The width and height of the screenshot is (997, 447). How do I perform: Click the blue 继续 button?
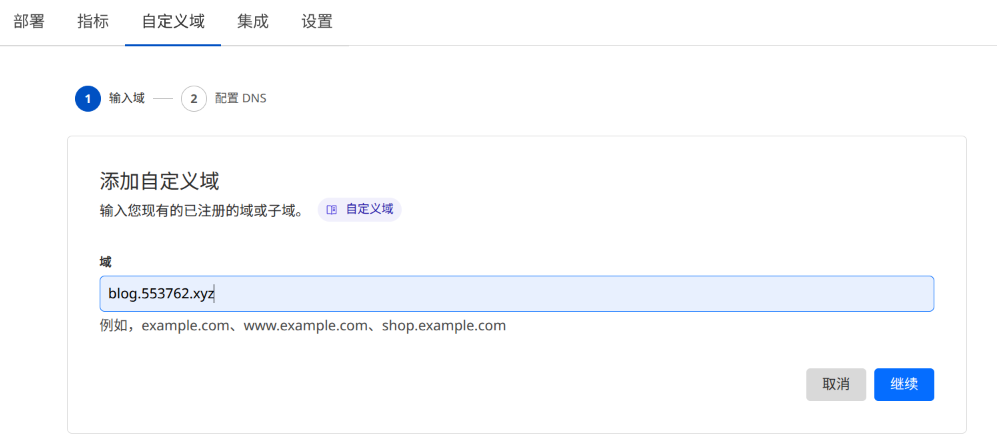click(904, 385)
